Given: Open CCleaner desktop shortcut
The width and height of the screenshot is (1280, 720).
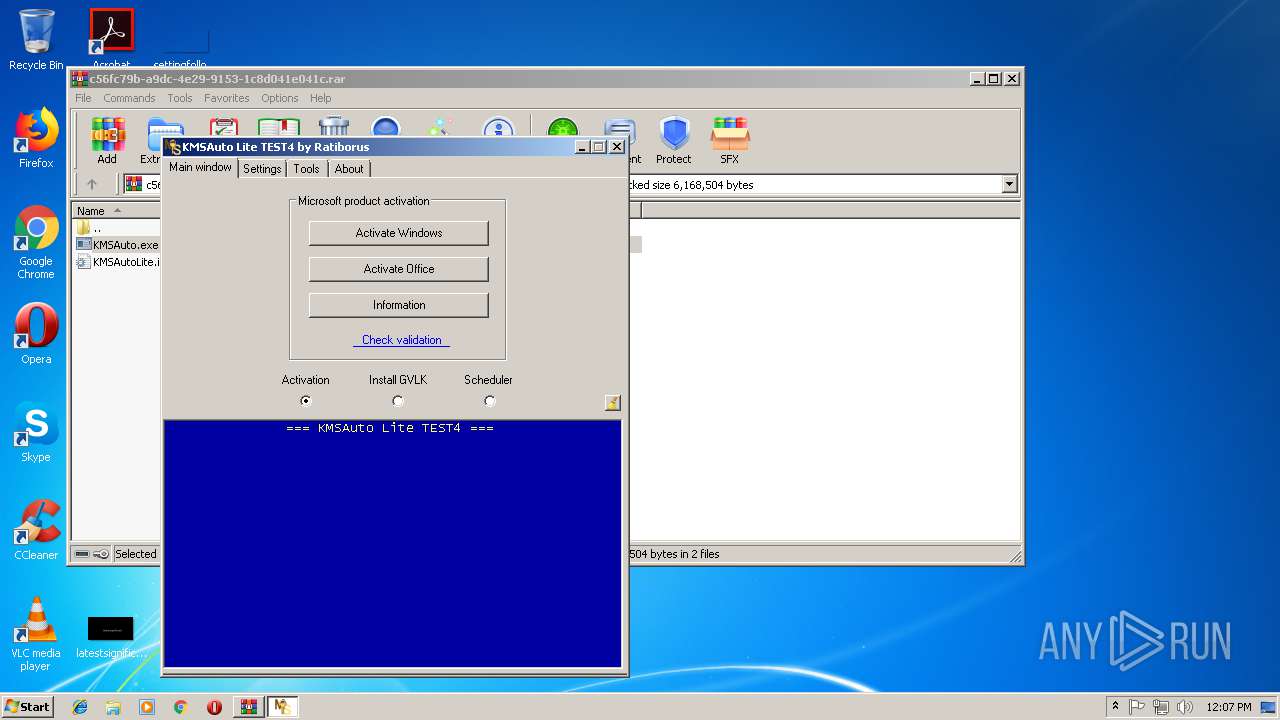Looking at the screenshot, I should pyautogui.click(x=36, y=530).
